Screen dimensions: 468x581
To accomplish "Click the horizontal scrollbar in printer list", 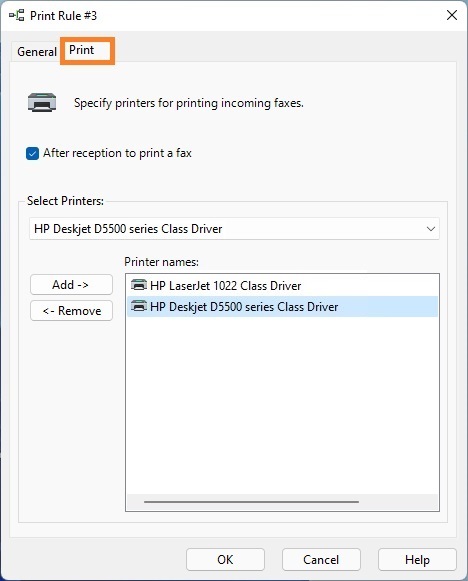I will click(251, 502).
